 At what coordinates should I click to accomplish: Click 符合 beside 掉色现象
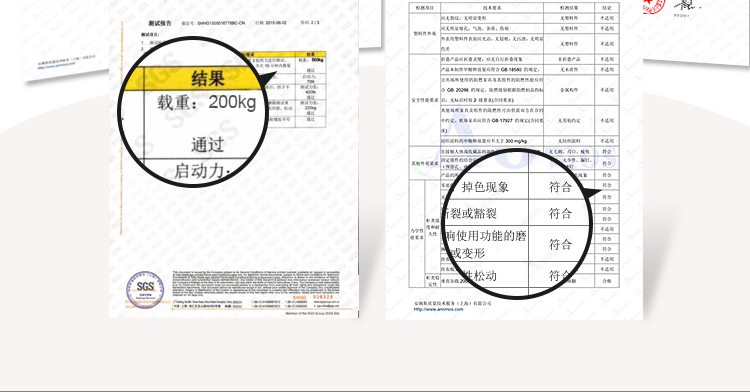(x=560, y=187)
